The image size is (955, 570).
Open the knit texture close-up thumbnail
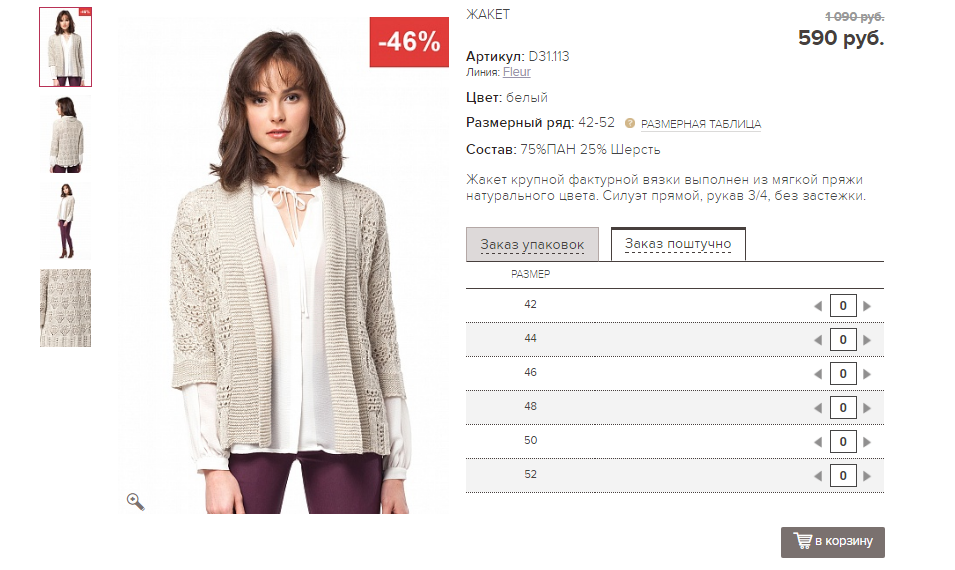tap(65, 308)
